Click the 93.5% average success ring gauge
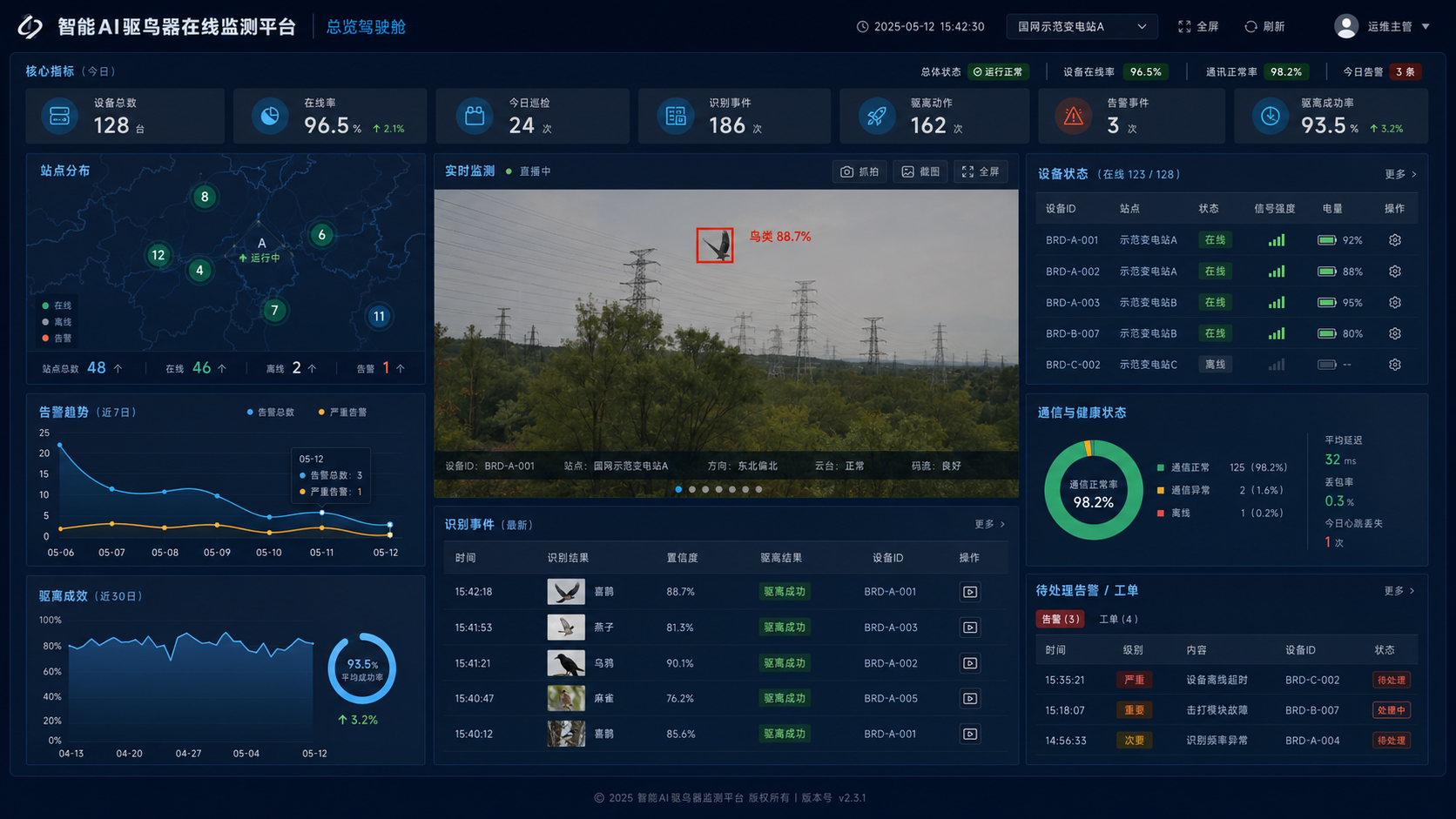This screenshot has width=1456, height=819. pos(362,668)
